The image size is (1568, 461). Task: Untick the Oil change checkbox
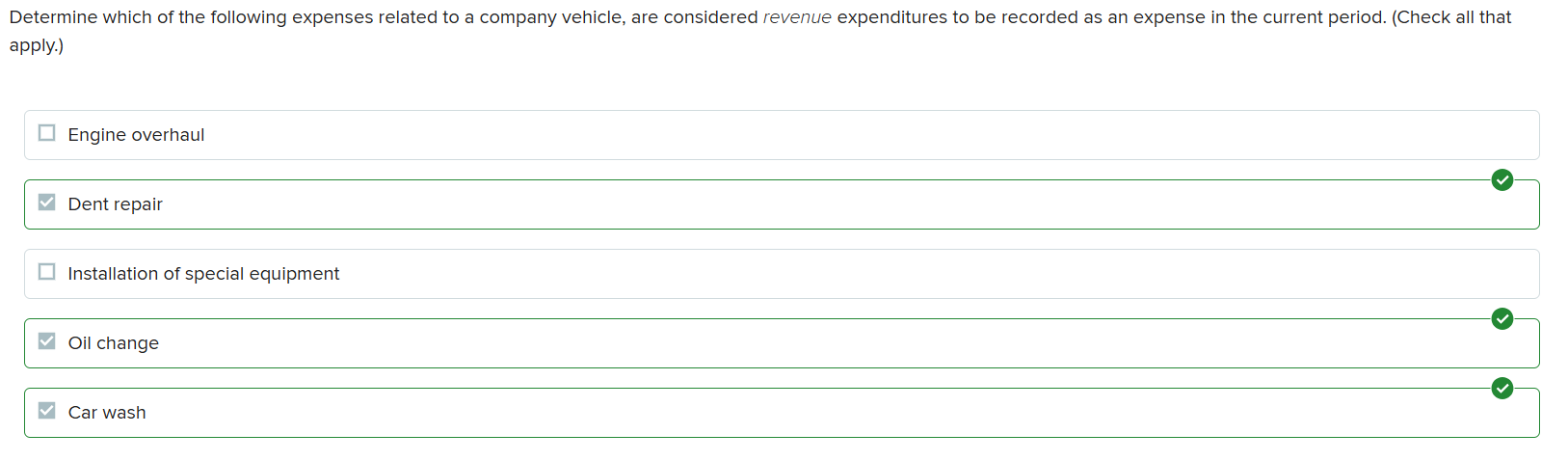tap(46, 341)
